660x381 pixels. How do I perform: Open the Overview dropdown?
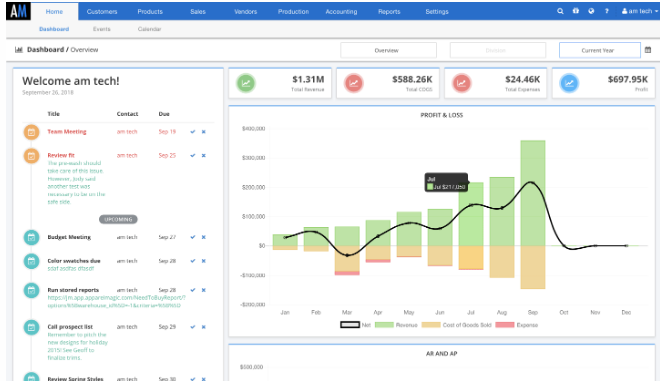388,50
